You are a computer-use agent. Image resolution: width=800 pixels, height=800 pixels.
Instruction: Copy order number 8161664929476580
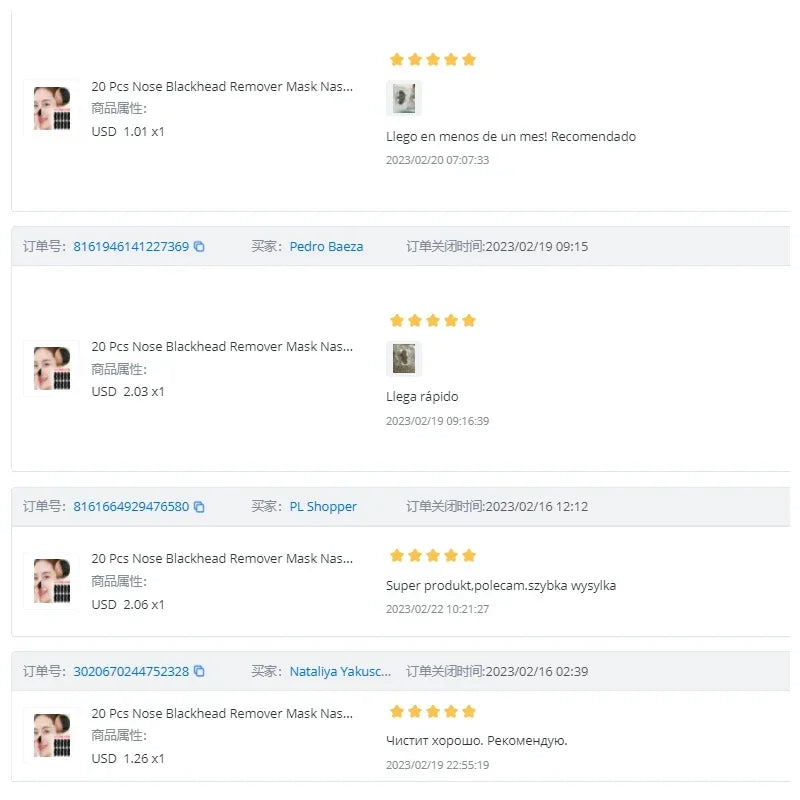[199, 507]
